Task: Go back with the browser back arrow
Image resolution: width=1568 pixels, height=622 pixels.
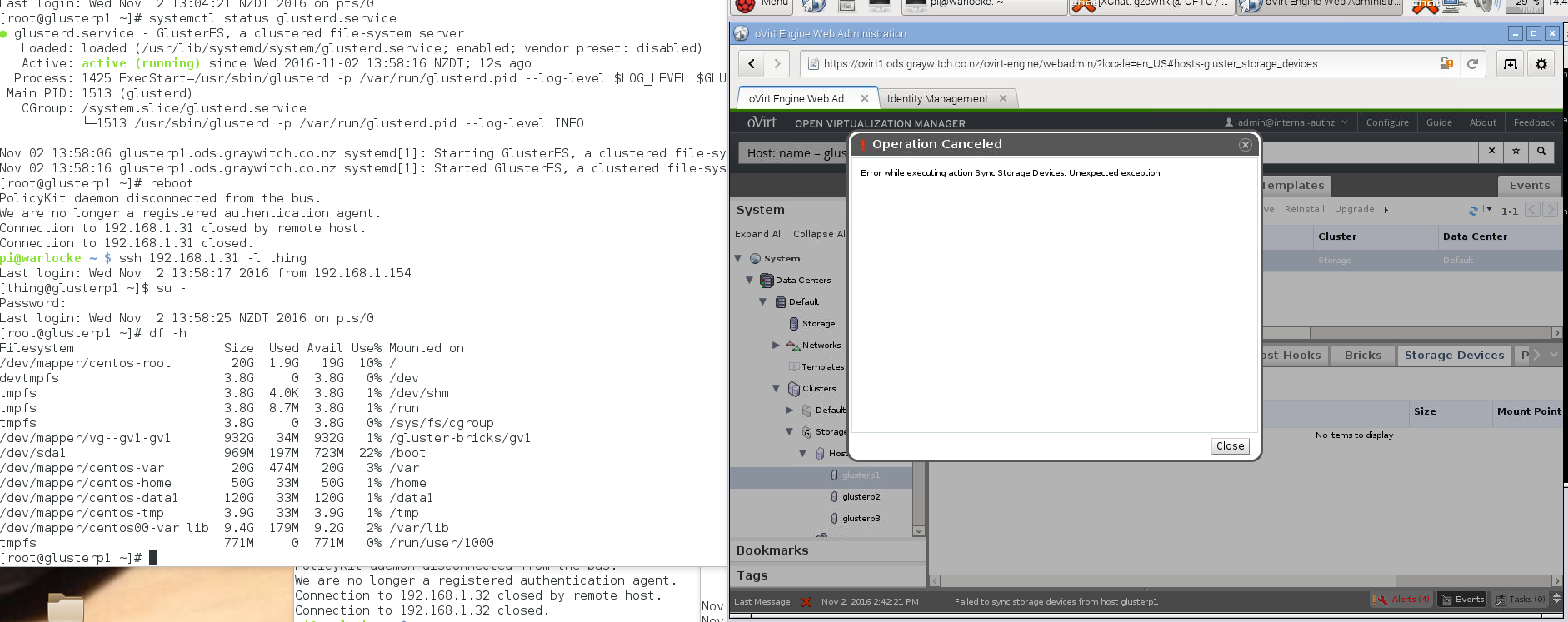Action: [x=752, y=64]
